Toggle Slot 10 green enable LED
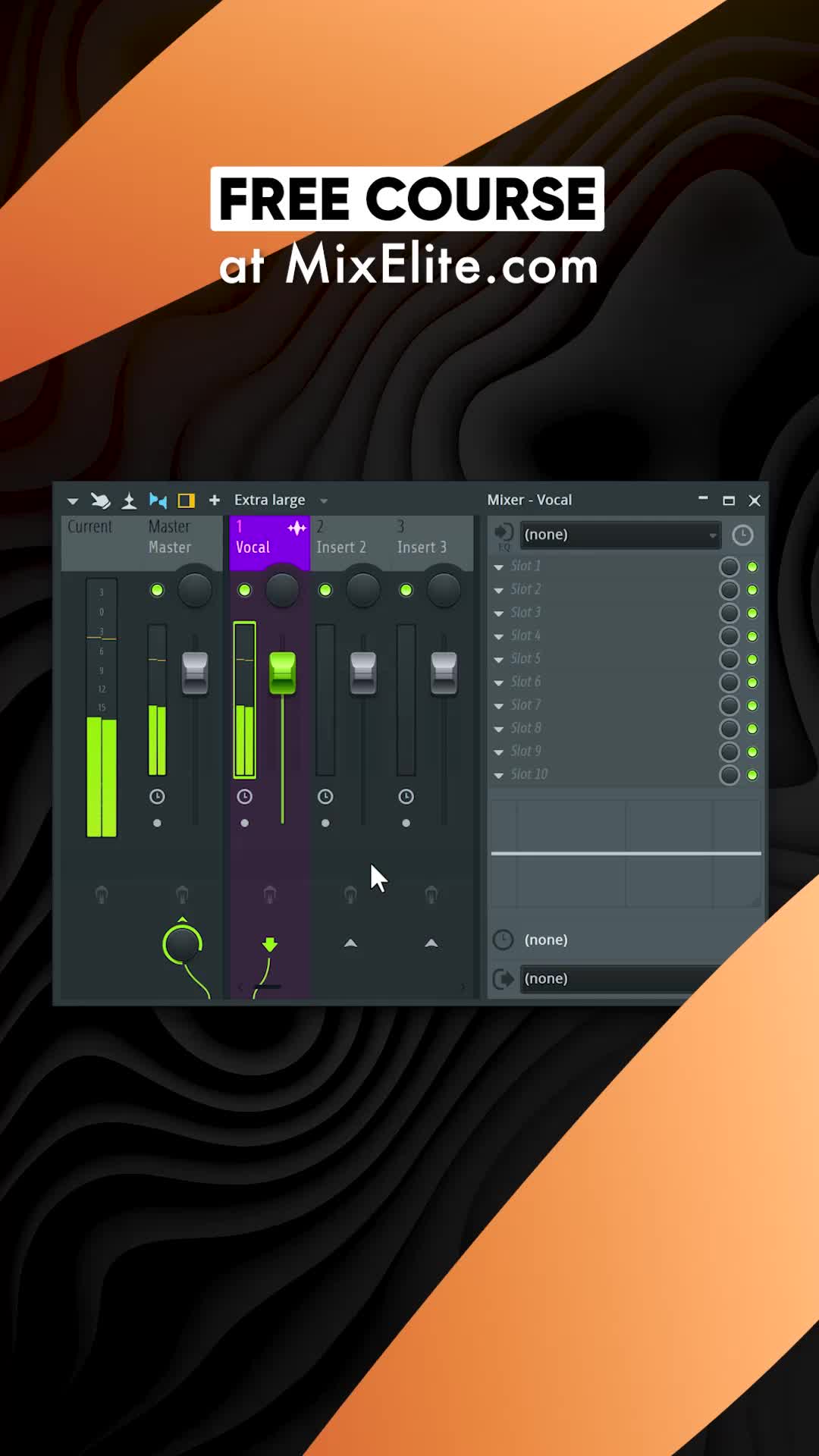Image resolution: width=819 pixels, height=1456 pixels. click(752, 775)
